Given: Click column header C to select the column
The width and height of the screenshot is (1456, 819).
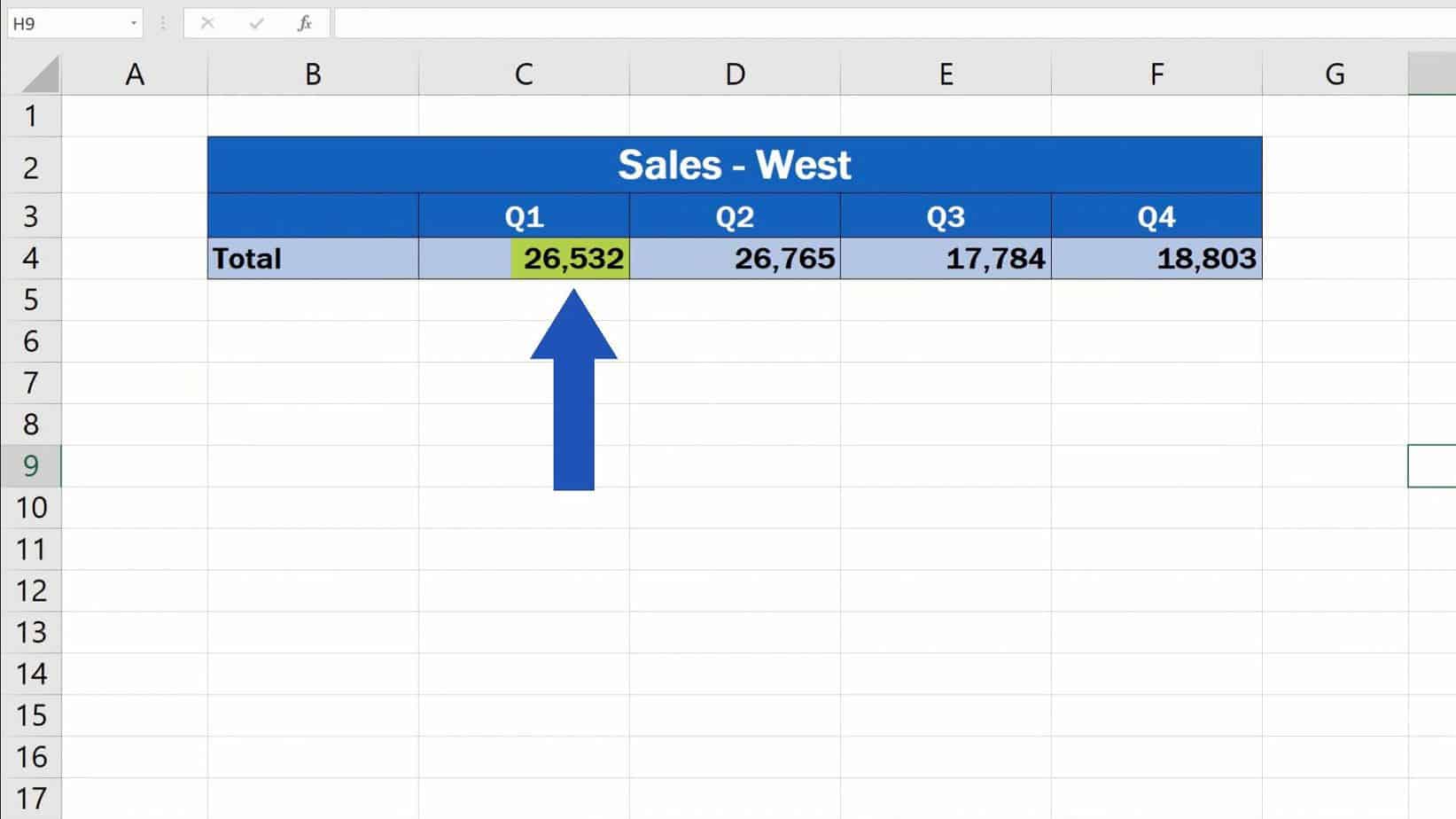Looking at the screenshot, I should click(x=523, y=73).
